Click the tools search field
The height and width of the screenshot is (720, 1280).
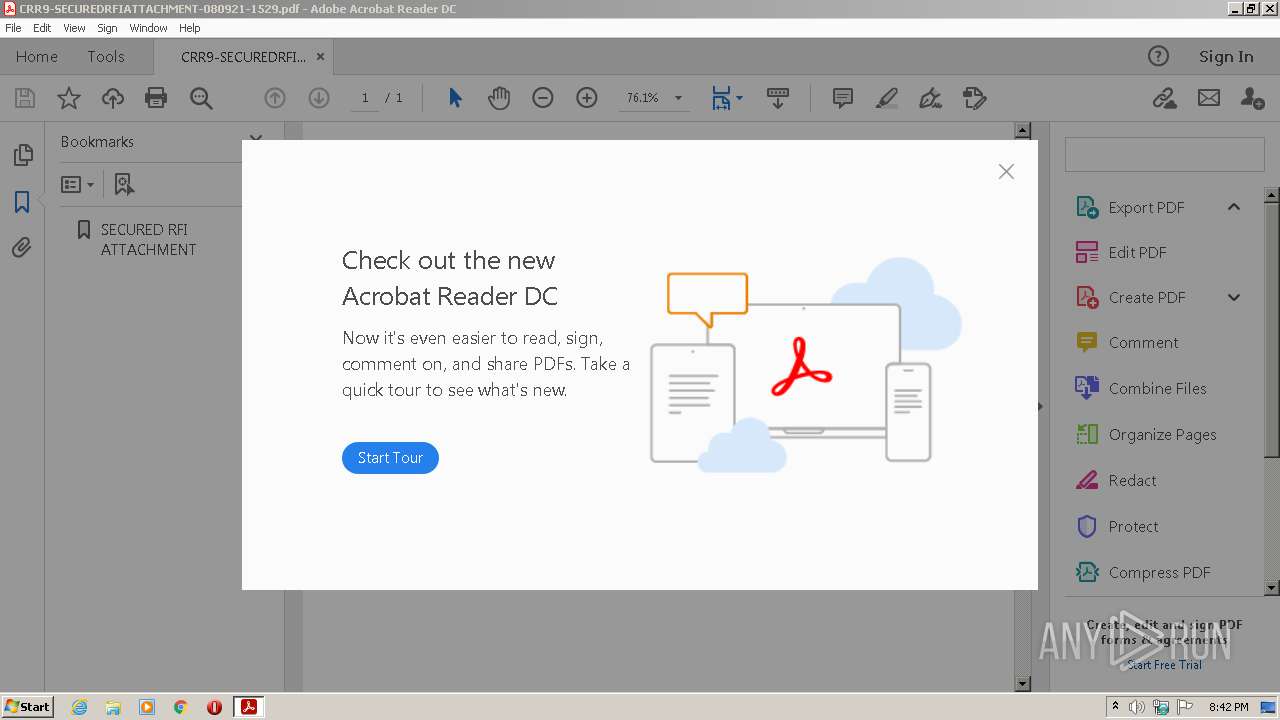(1164, 155)
